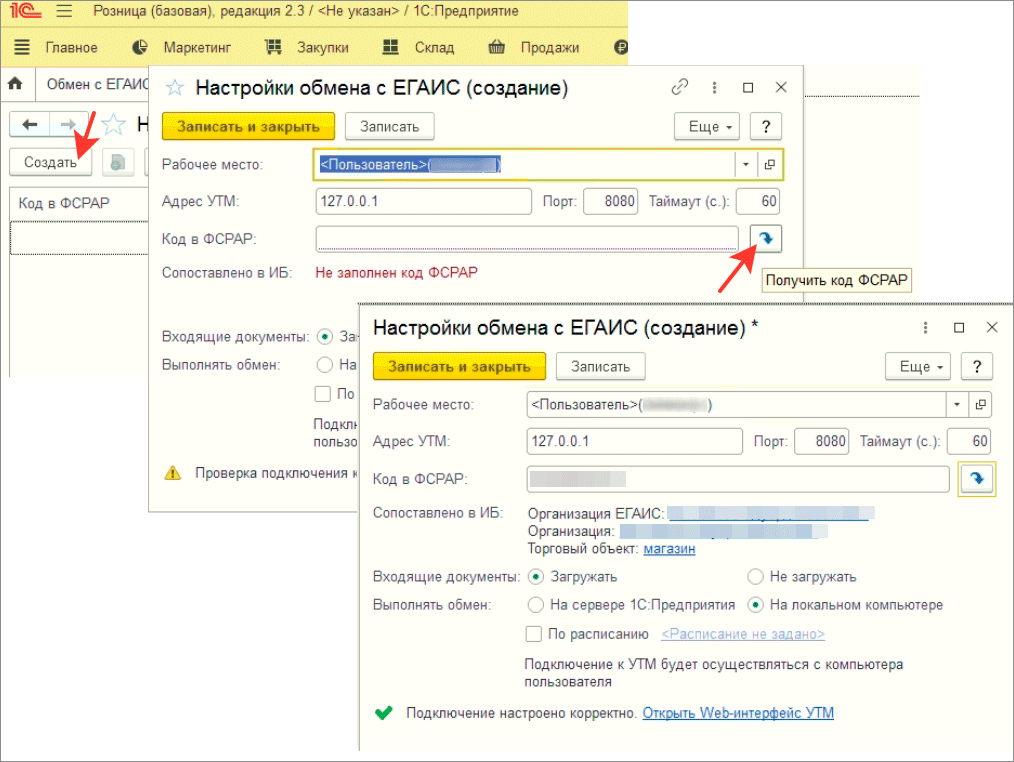Open the магазин trade object link
This screenshot has width=1014, height=762.
click(669, 549)
